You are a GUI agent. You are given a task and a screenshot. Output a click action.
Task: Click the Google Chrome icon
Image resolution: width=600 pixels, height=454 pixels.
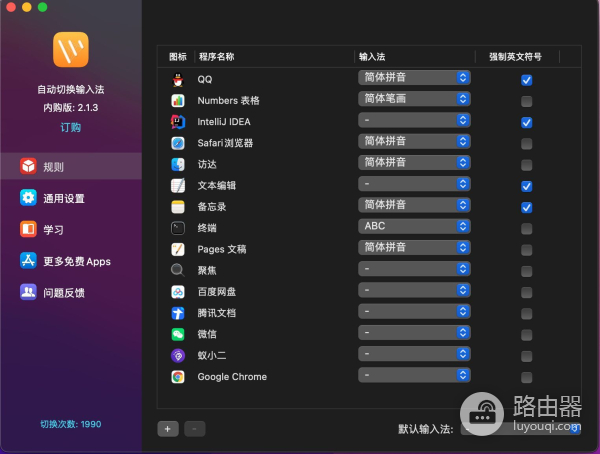click(x=178, y=377)
